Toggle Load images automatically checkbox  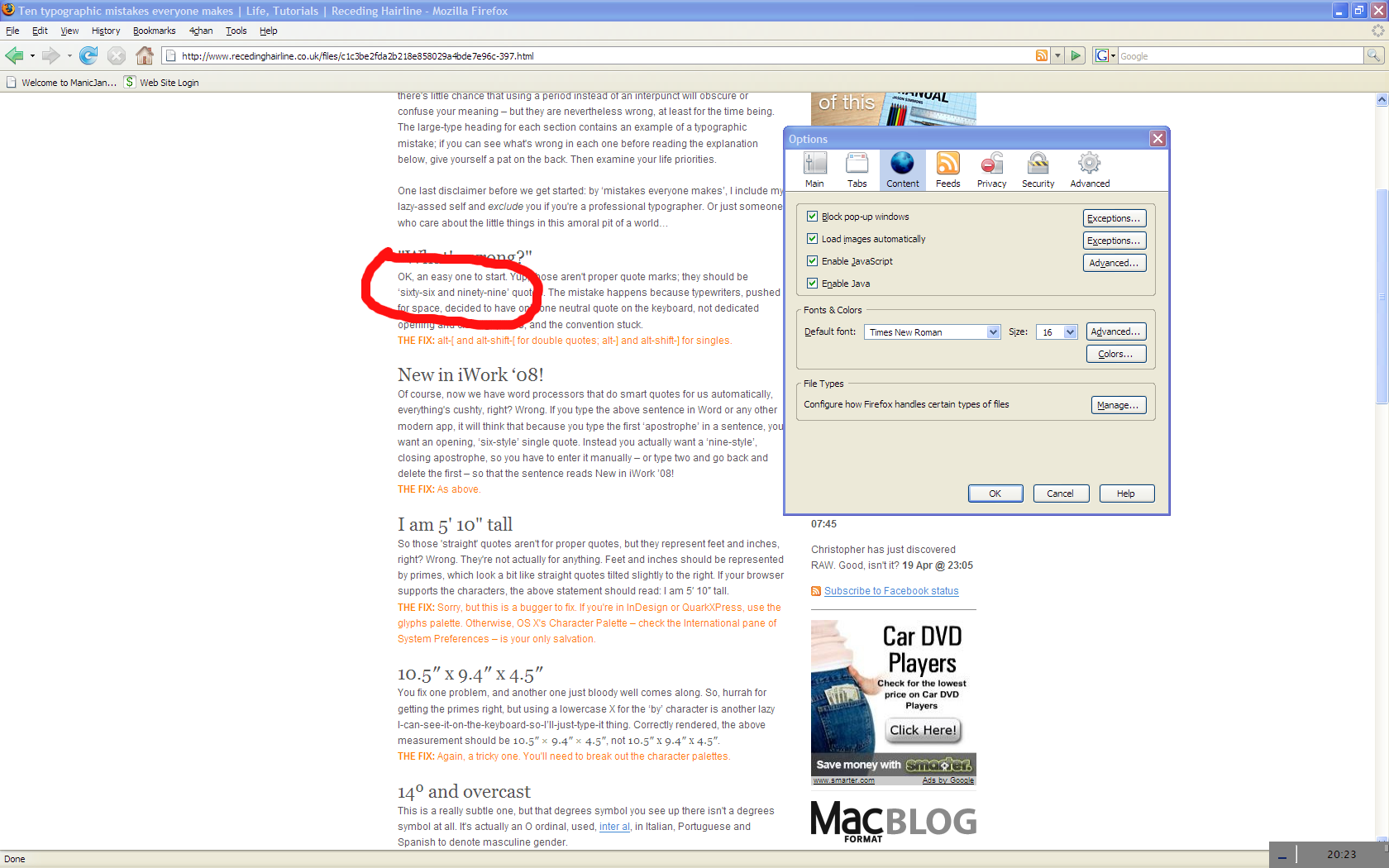click(812, 239)
